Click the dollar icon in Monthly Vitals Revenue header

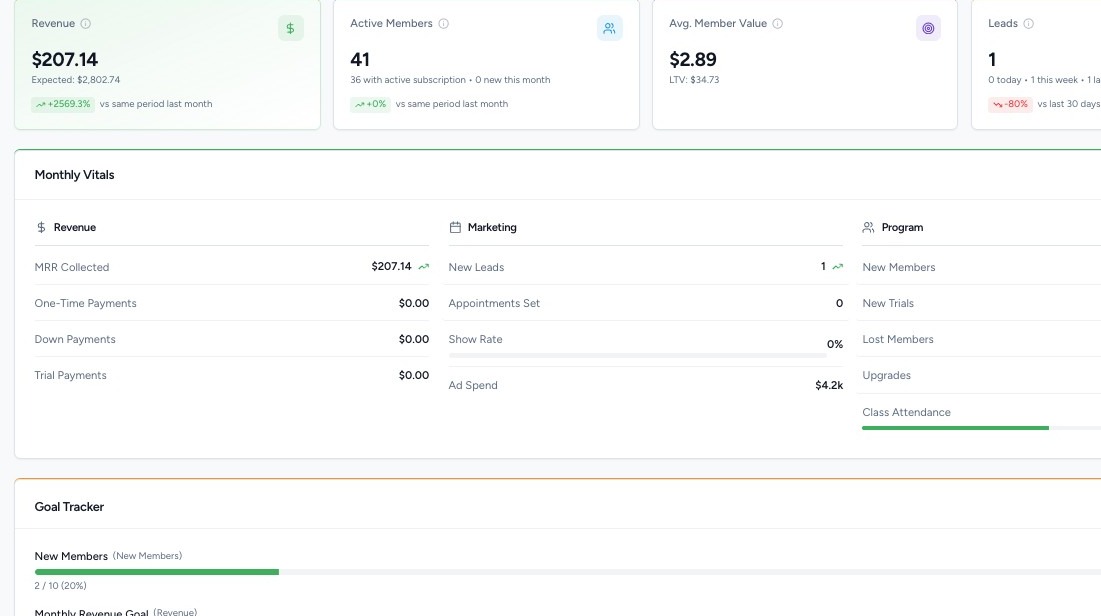pos(41,228)
